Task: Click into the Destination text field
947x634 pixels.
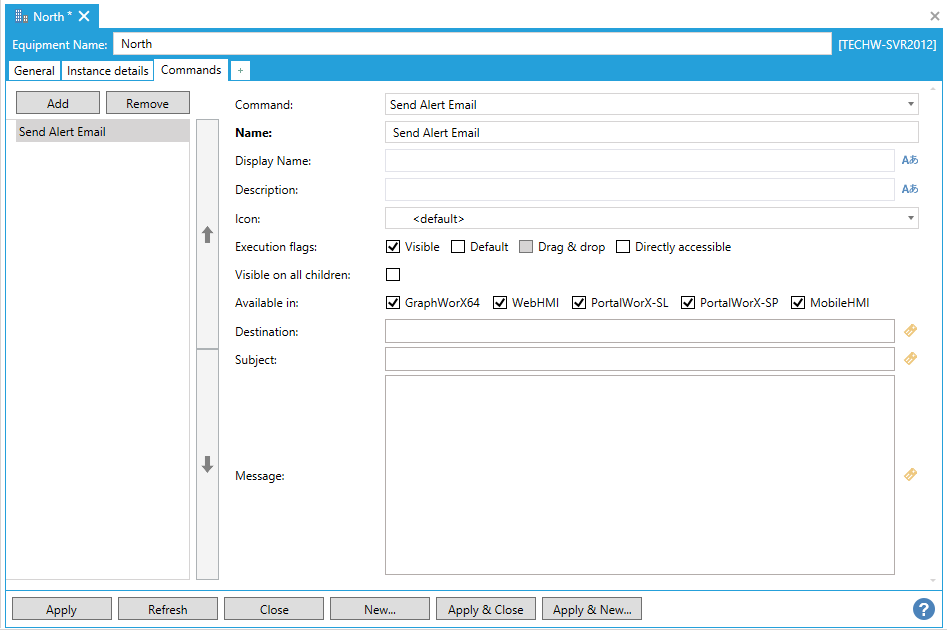Action: (x=639, y=331)
